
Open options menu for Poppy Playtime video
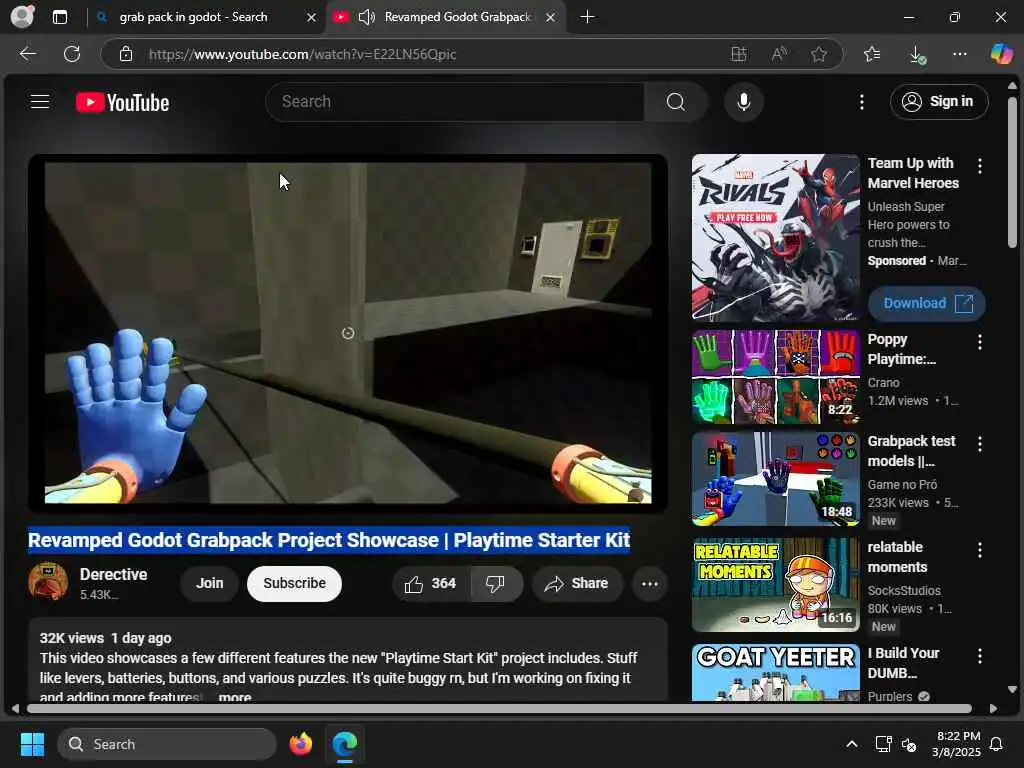tap(980, 342)
